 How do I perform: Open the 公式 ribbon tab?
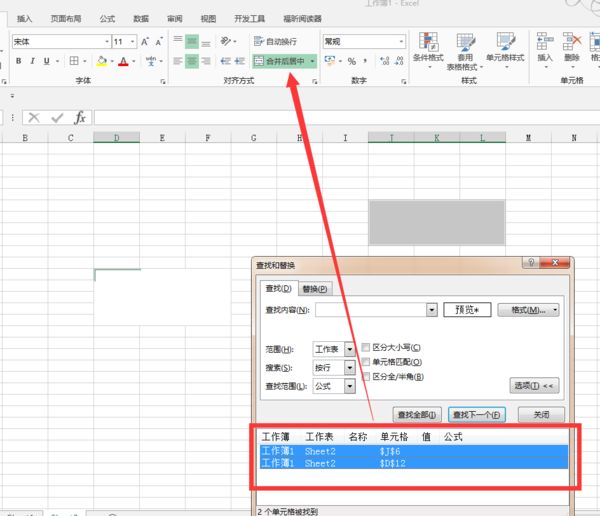click(107, 19)
